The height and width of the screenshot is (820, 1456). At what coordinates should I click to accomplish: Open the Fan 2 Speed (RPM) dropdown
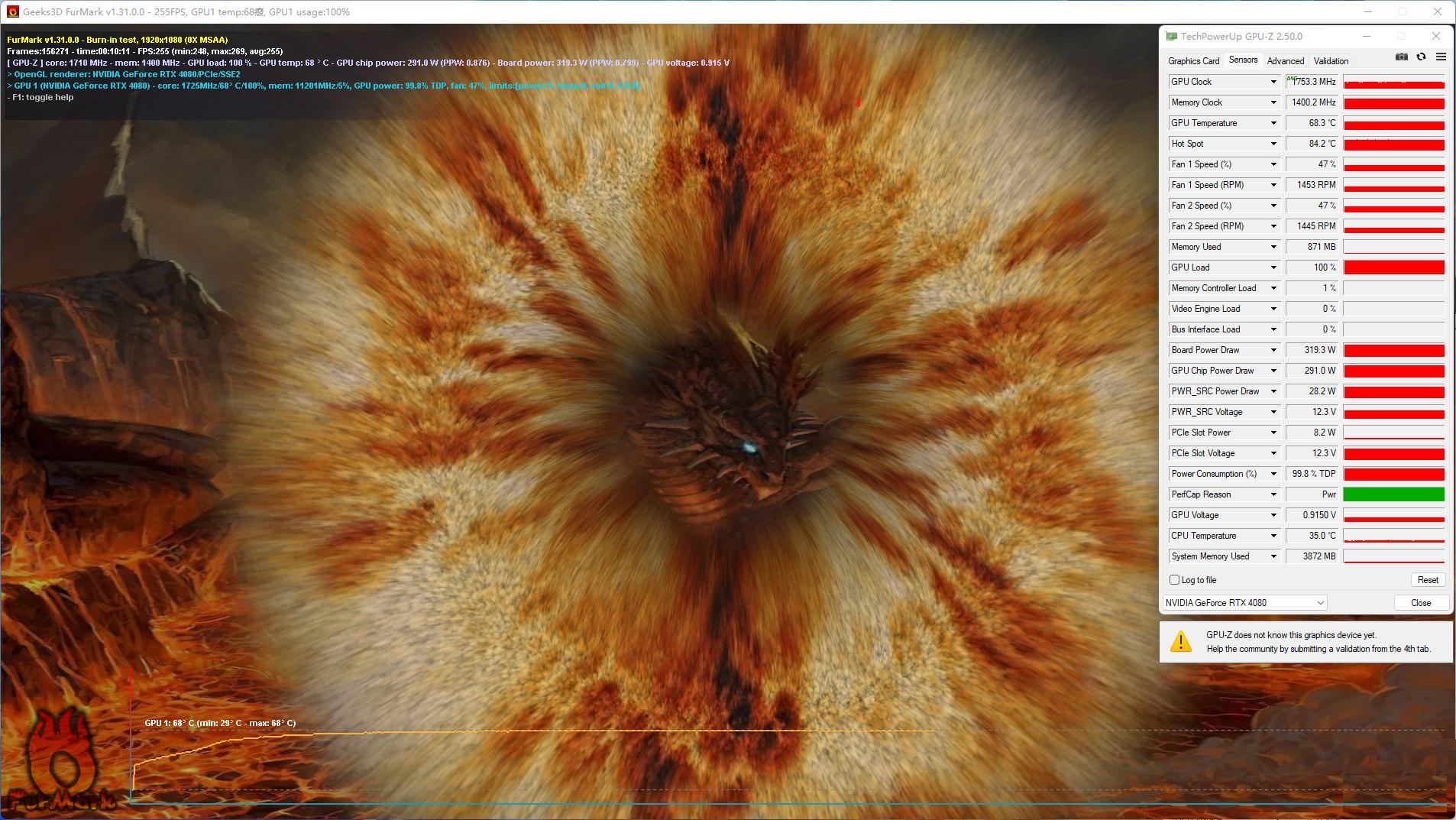coord(1273,226)
